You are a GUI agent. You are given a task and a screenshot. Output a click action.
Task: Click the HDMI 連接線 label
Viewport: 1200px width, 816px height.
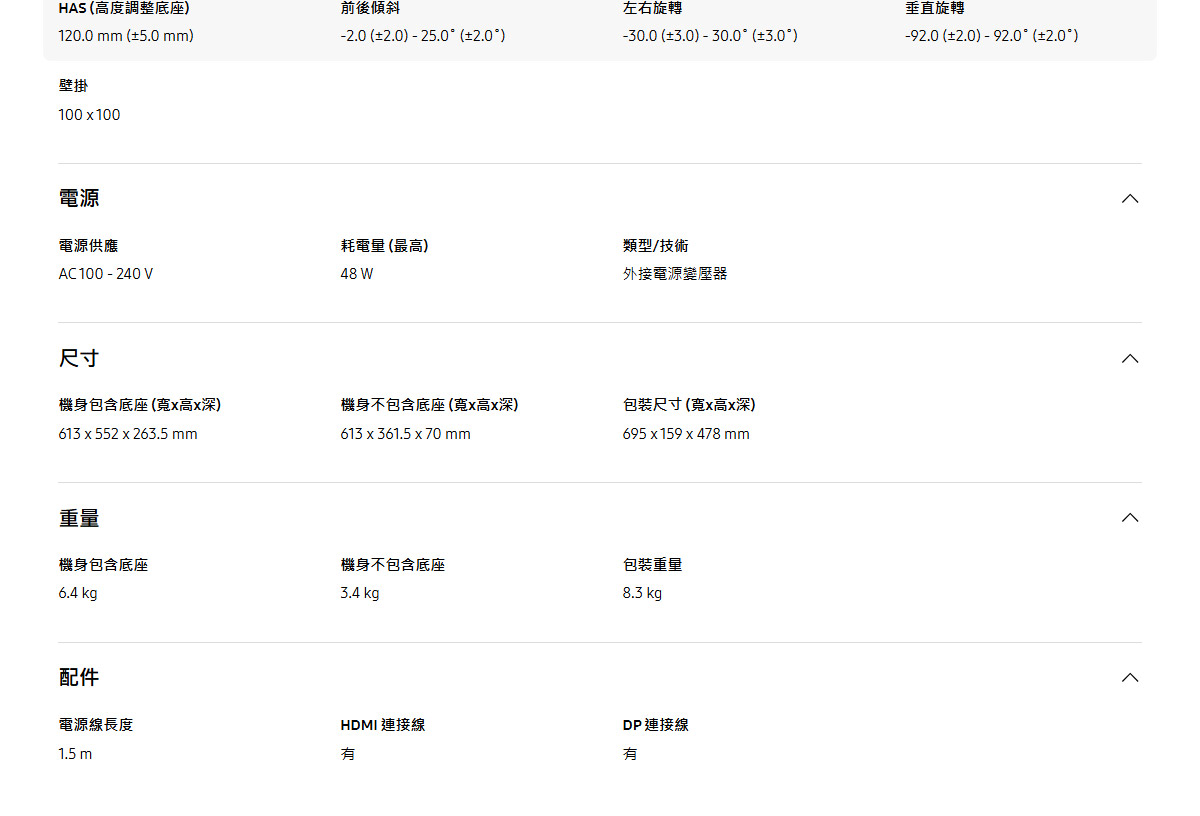pos(383,725)
